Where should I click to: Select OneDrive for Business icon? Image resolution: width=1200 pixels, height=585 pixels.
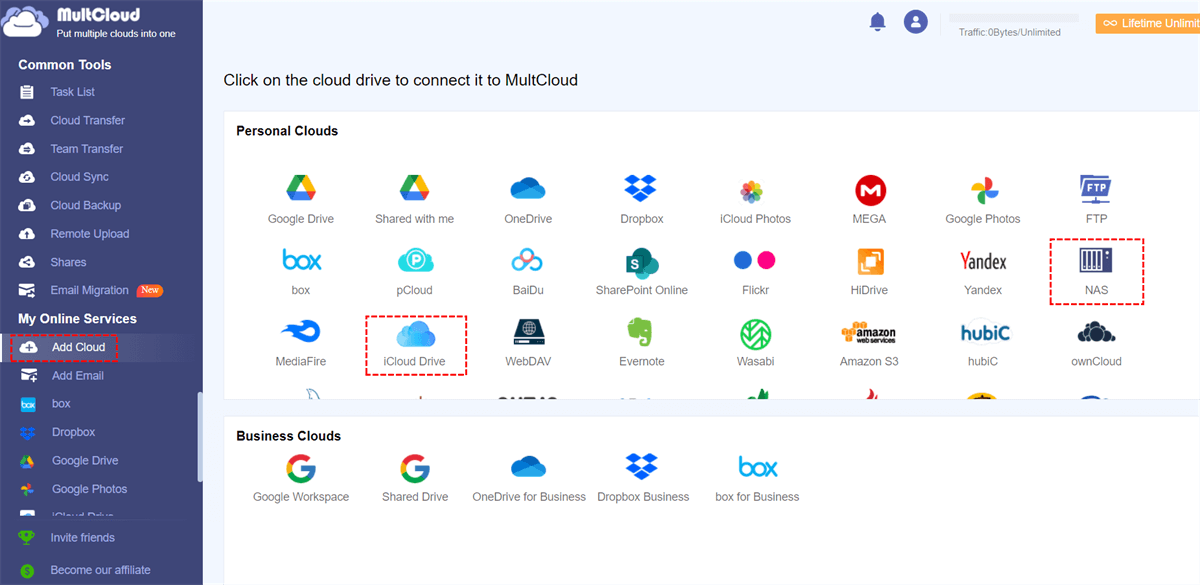point(529,468)
